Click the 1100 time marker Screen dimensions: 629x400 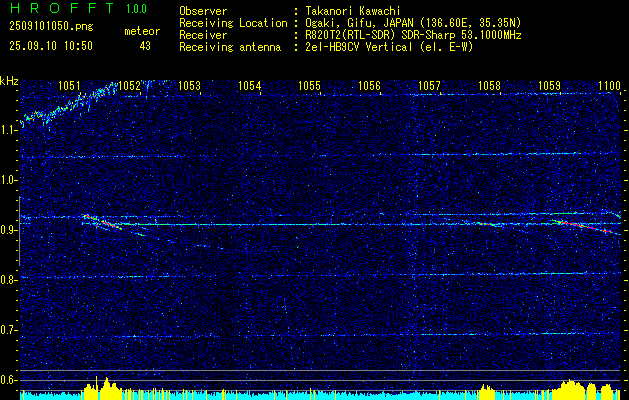[x=609, y=85]
